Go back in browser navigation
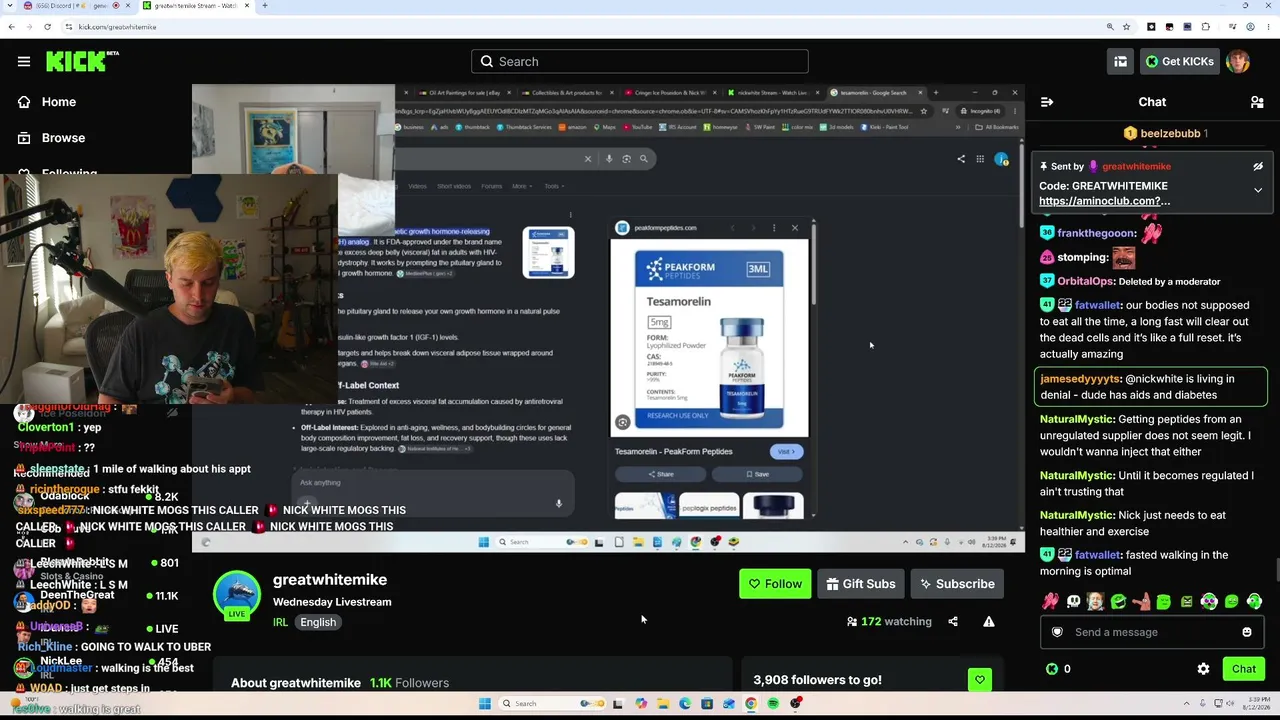Image resolution: width=1280 pixels, height=720 pixels. (11, 27)
